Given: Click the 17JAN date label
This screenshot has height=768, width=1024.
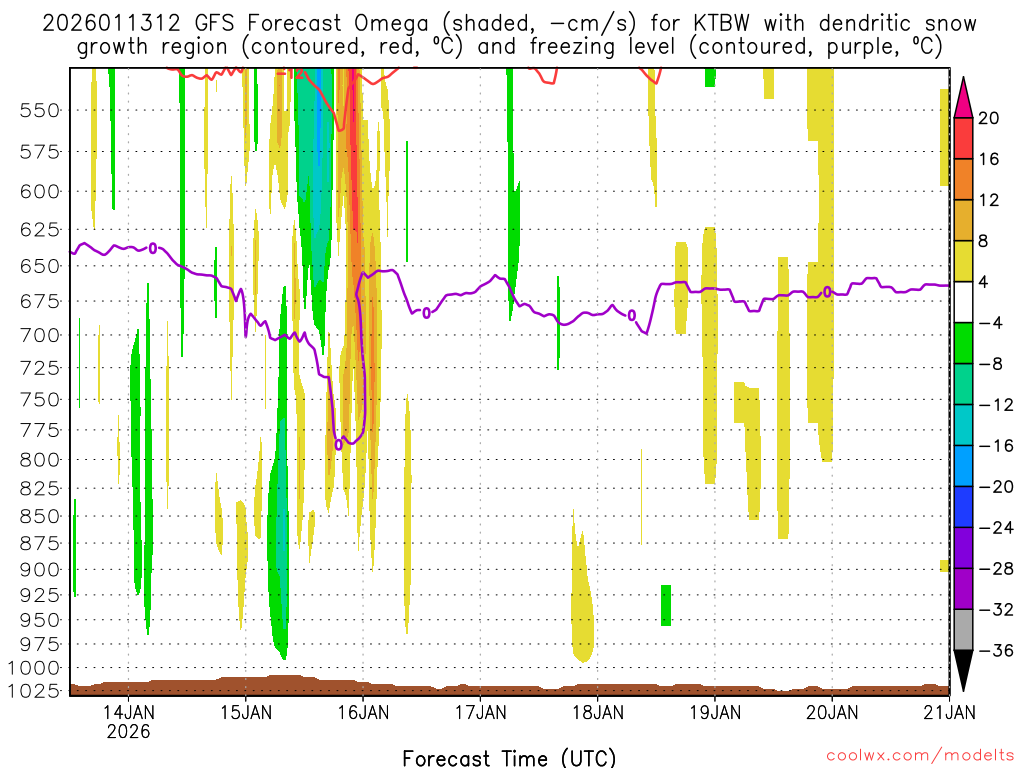Looking at the screenshot, I should pos(481,712).
